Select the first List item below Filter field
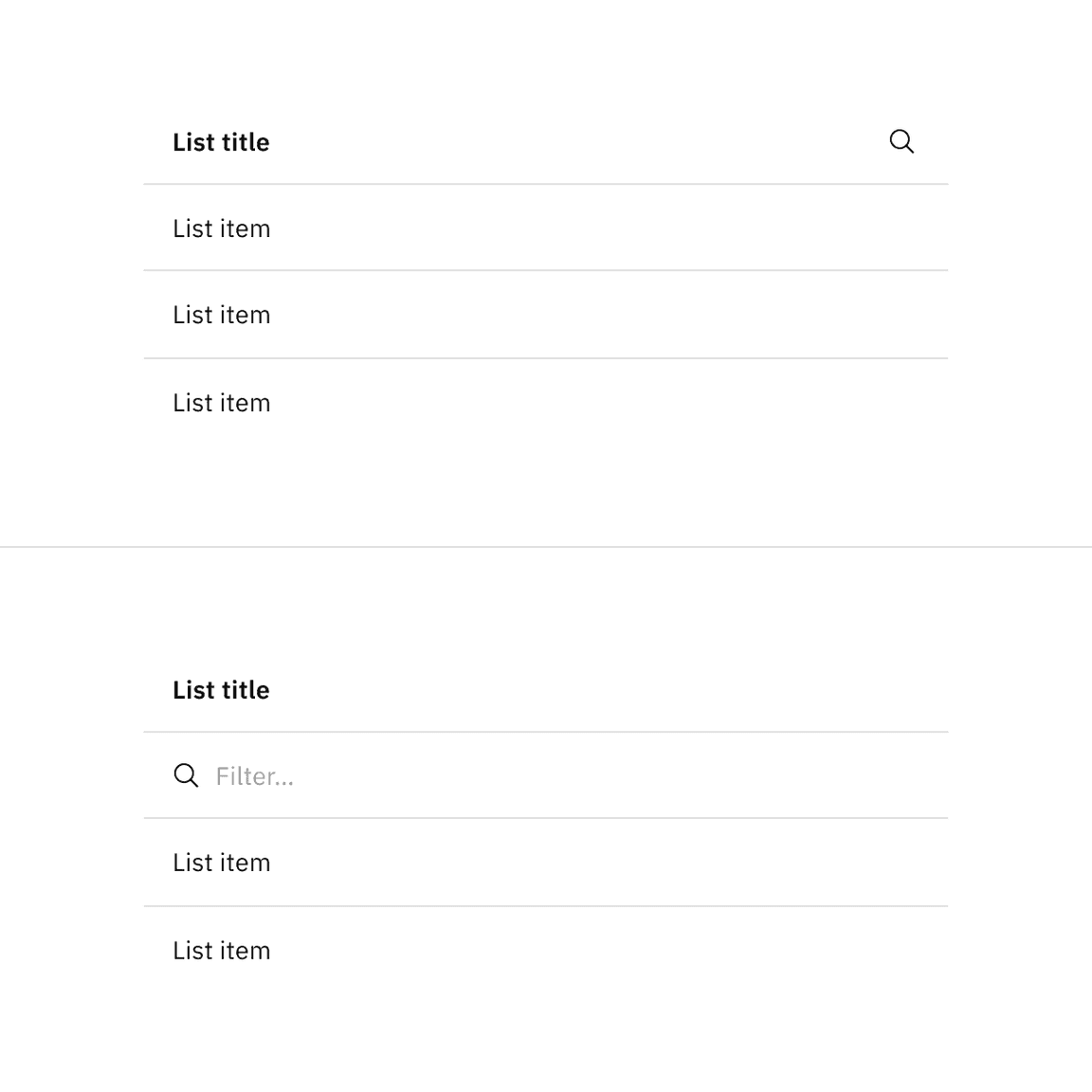1092x1092 pixels. (221, 862)
